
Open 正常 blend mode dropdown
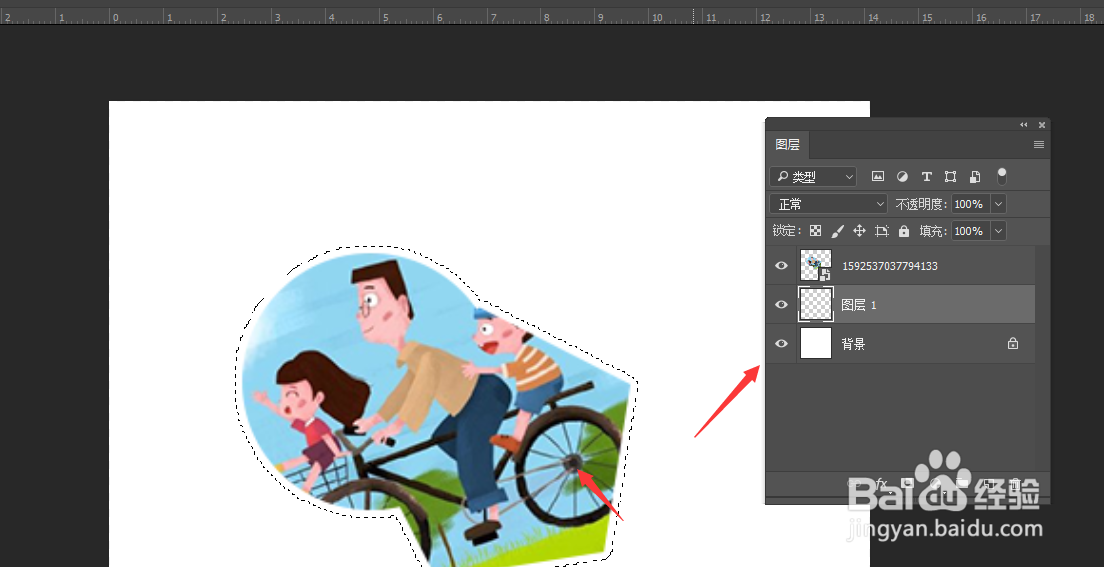tap(829, 204)
